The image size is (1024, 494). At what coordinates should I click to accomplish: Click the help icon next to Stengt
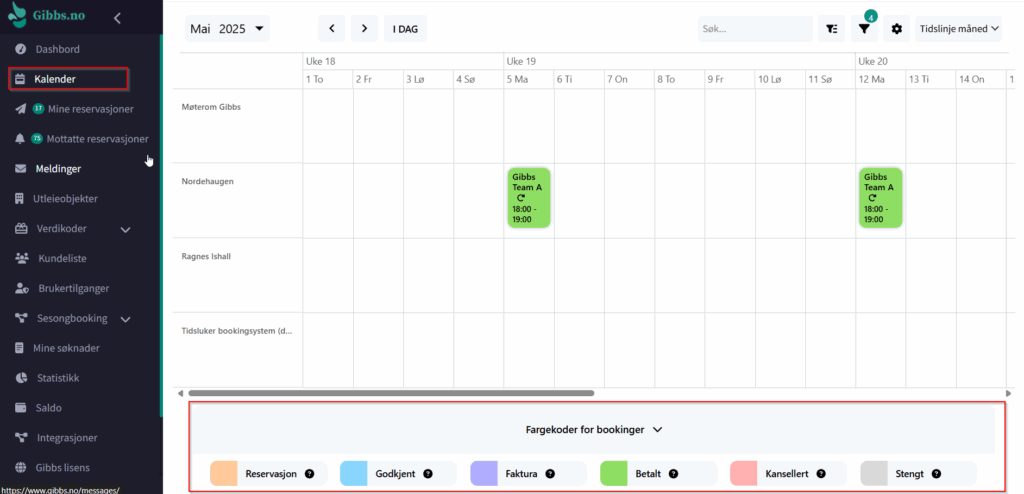[x=936, y=474]
